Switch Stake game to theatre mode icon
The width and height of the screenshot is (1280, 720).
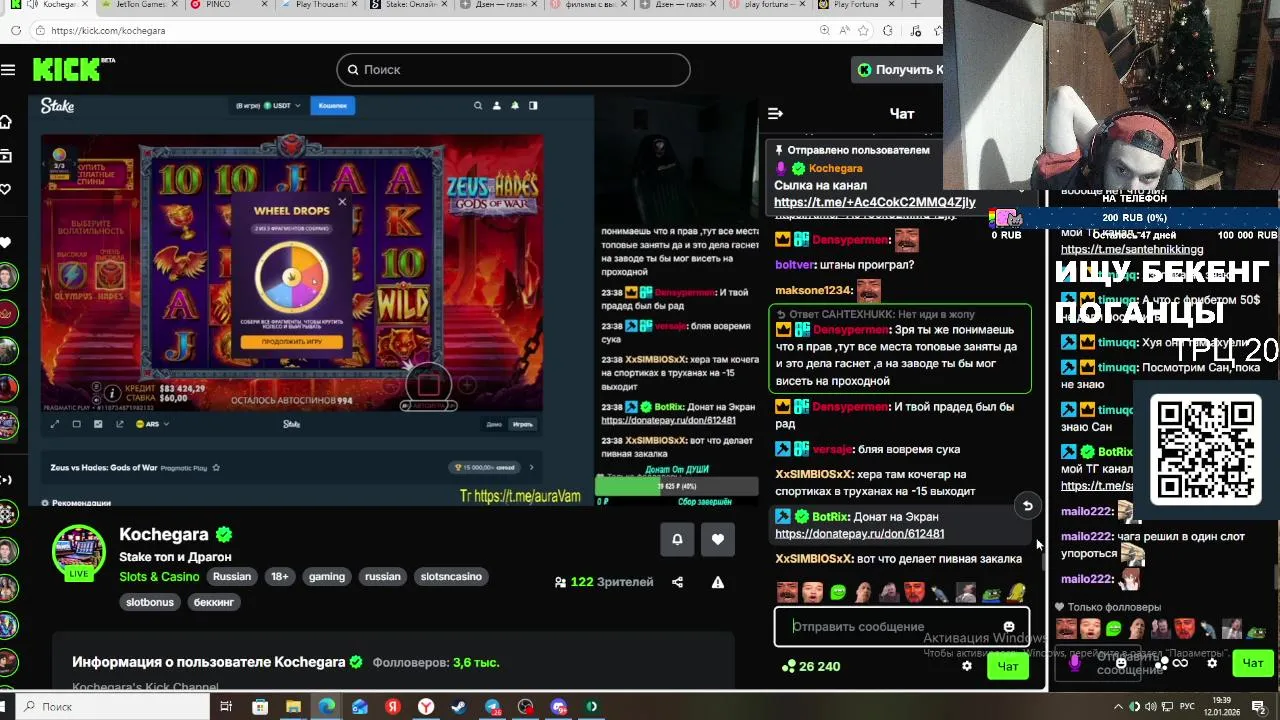(76, 424)
